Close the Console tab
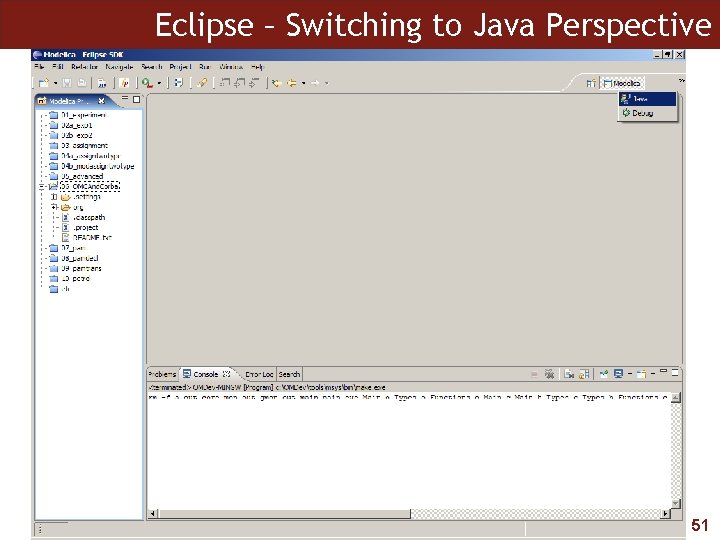This screenshot has height=540, width=720. 226,374
